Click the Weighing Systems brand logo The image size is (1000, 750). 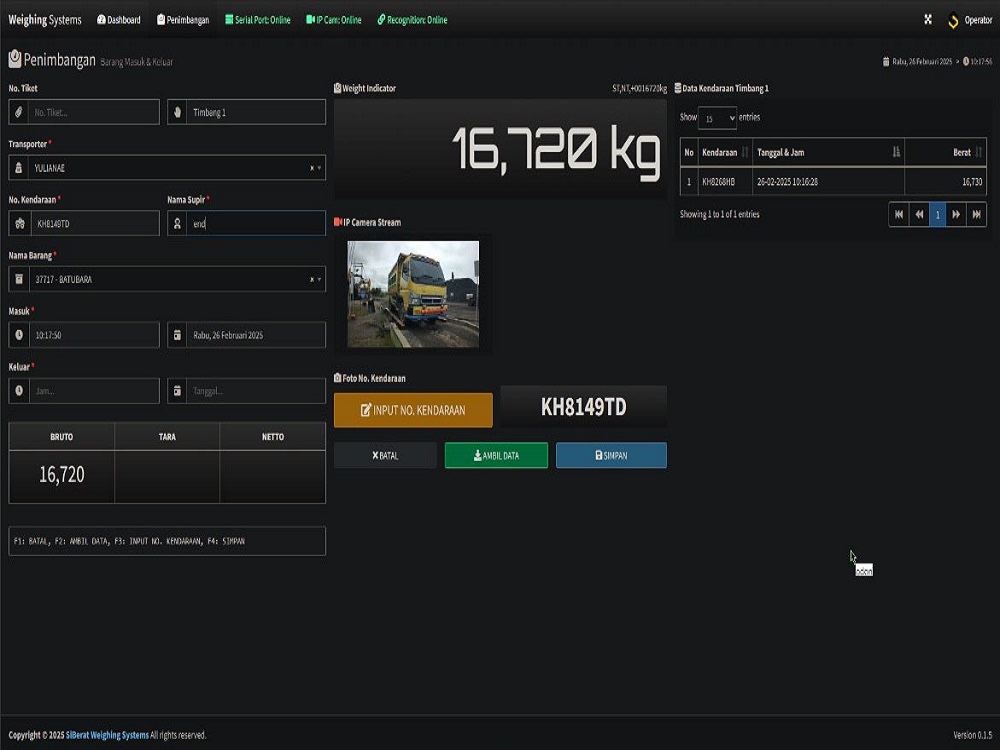point(45,20)
